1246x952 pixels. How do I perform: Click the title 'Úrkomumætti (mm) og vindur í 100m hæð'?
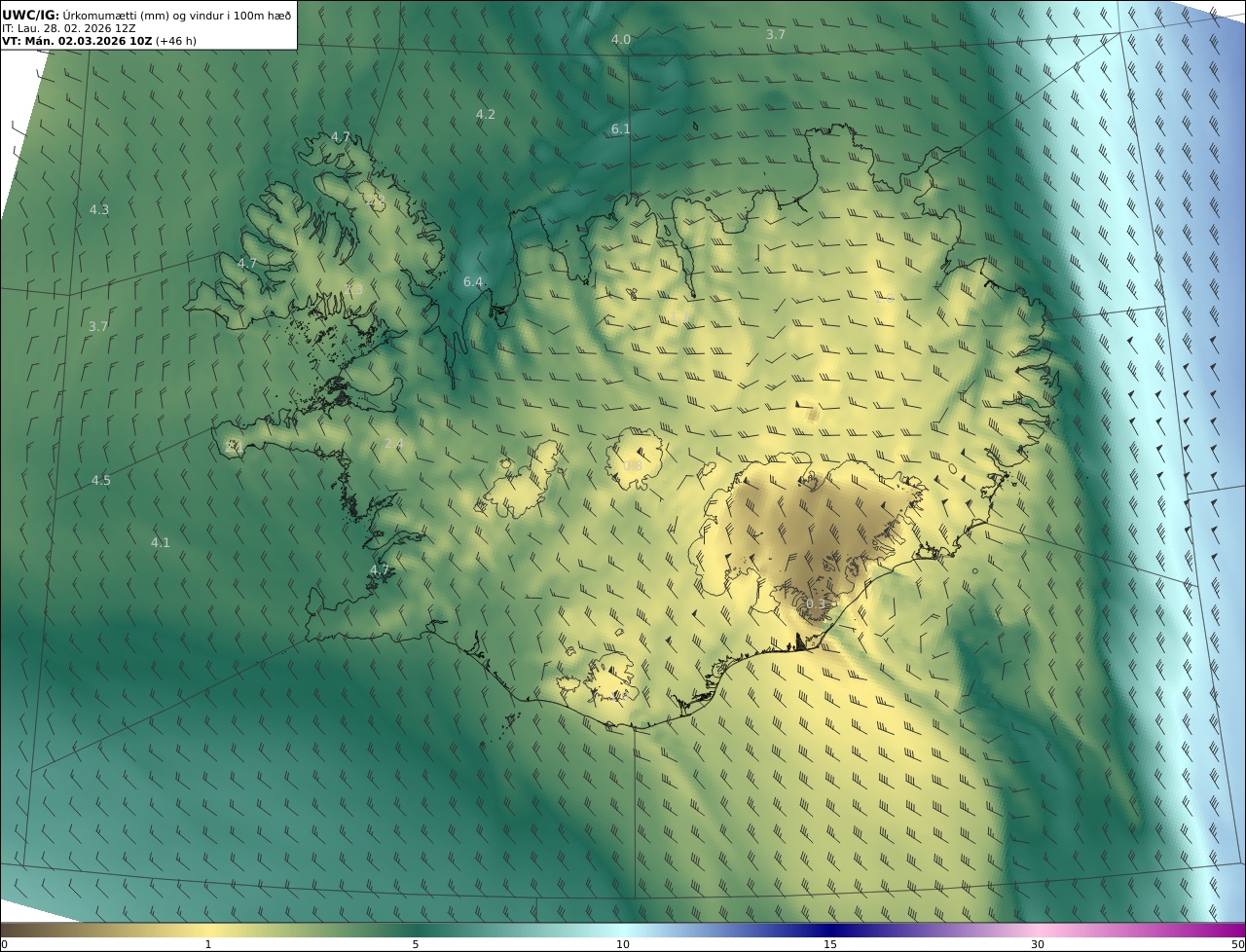177,15
